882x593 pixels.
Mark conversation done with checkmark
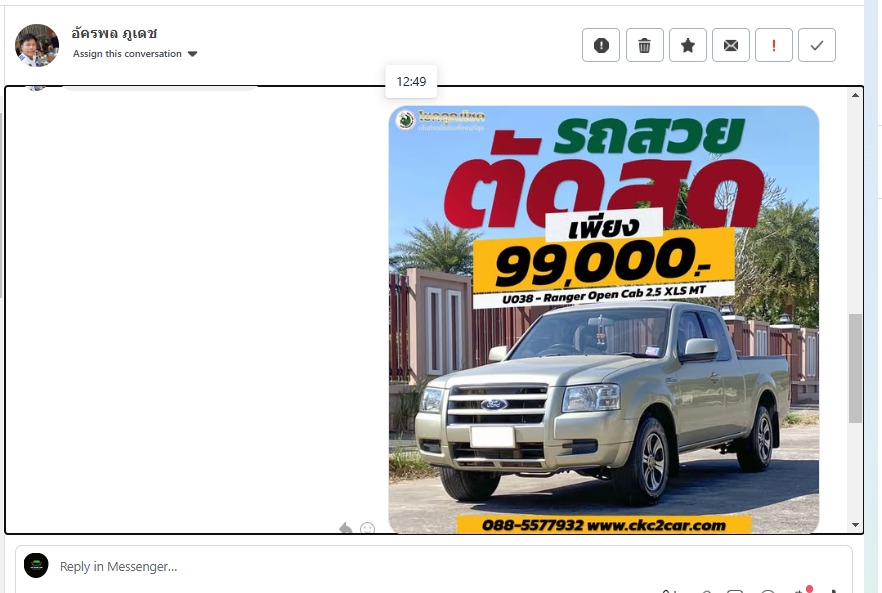817,45
